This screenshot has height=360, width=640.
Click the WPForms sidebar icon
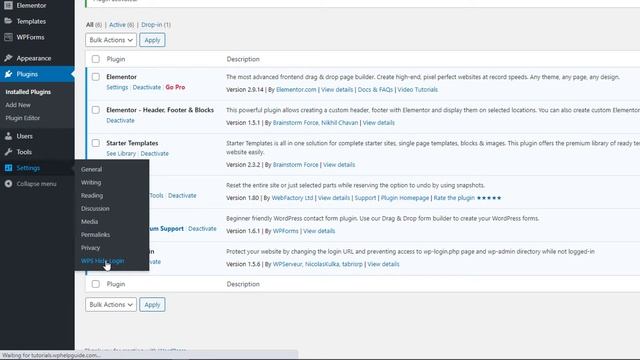[8, 37]
